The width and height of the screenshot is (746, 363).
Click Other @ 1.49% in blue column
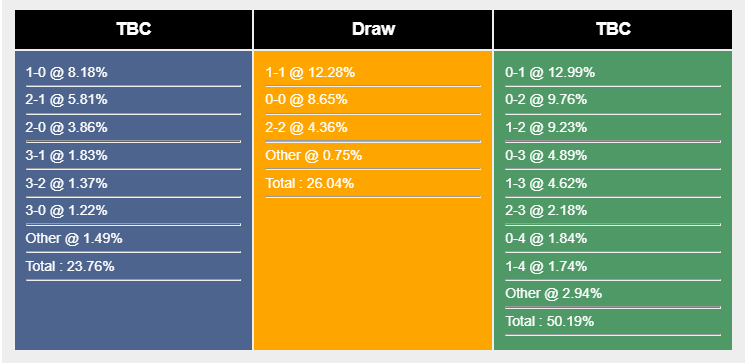pyautogui.click(x=74, y=238)
